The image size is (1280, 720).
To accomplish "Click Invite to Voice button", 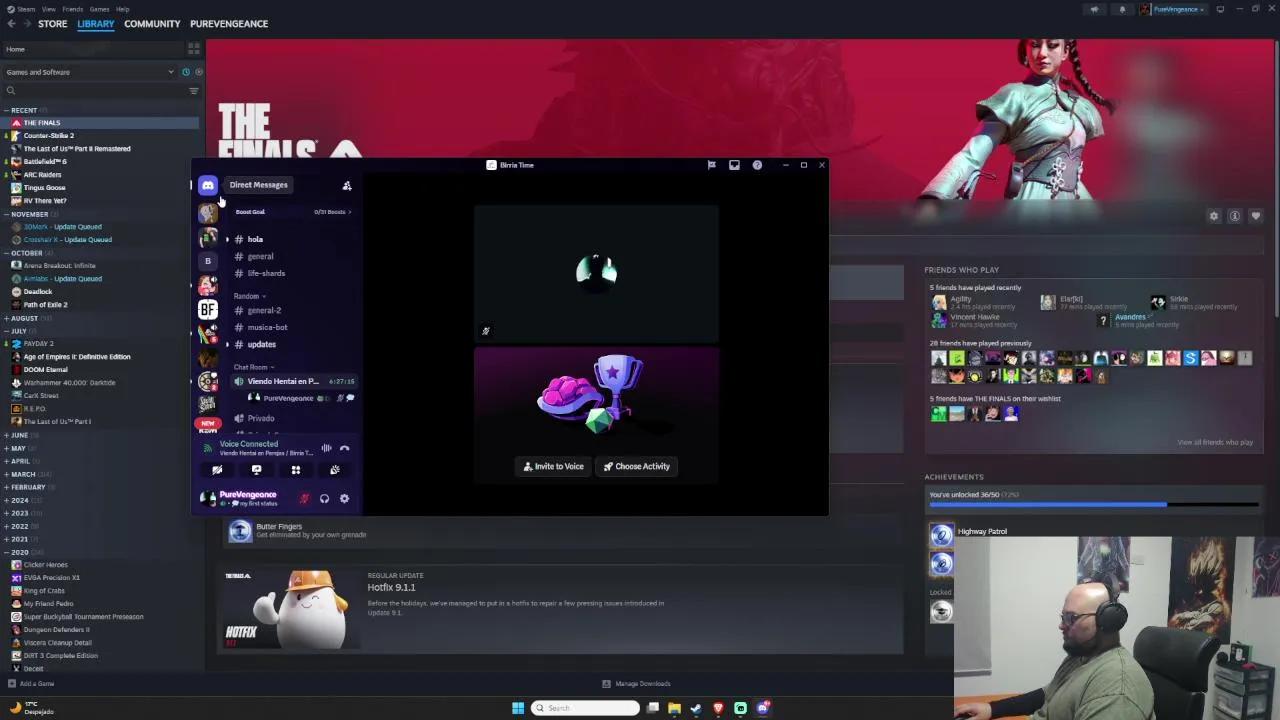I will [x=554, y=466].
